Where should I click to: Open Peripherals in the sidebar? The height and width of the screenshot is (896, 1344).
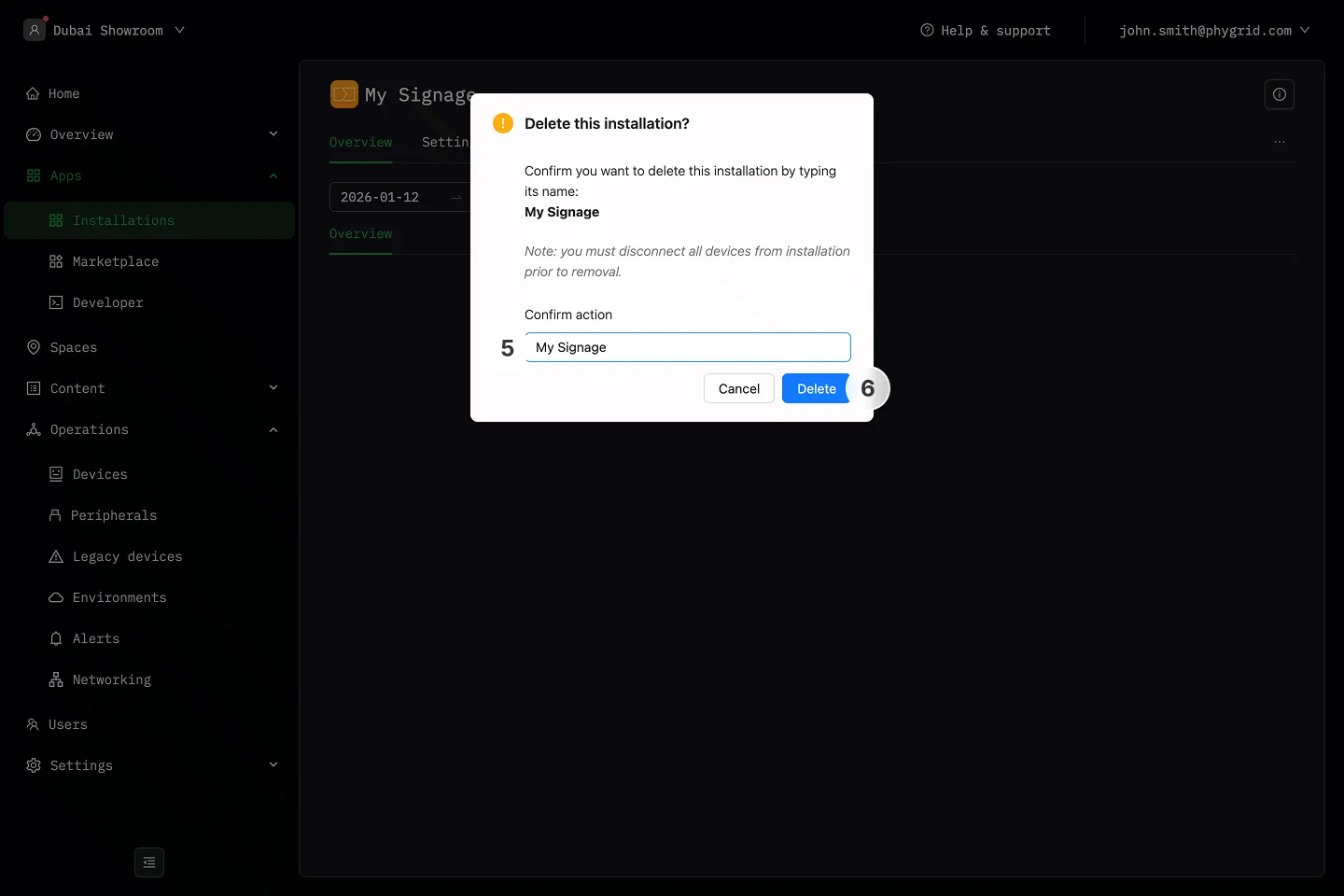point(149,515)
